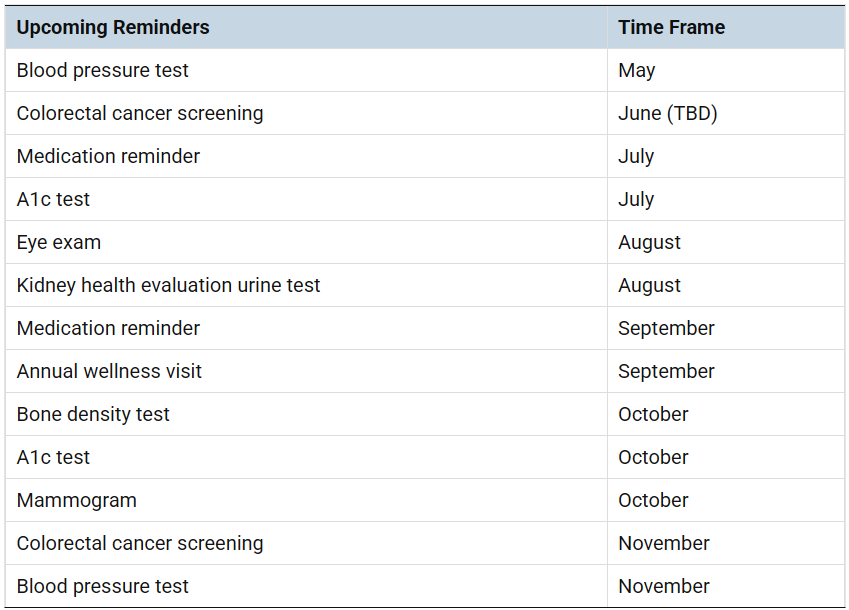
Task: Click the Upcoming Reminders column header
Action: pos(113,27)
